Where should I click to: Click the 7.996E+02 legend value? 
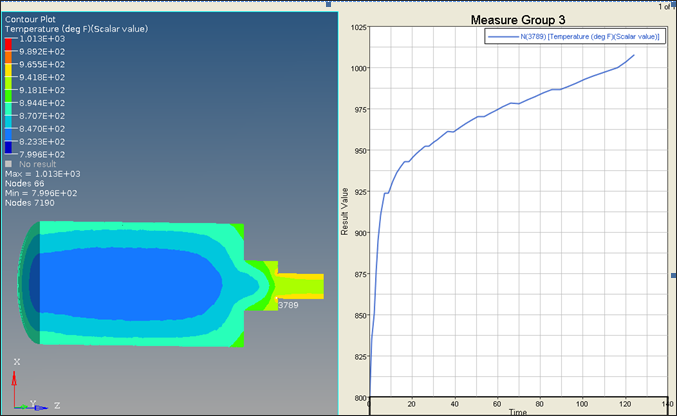point(44,155)
